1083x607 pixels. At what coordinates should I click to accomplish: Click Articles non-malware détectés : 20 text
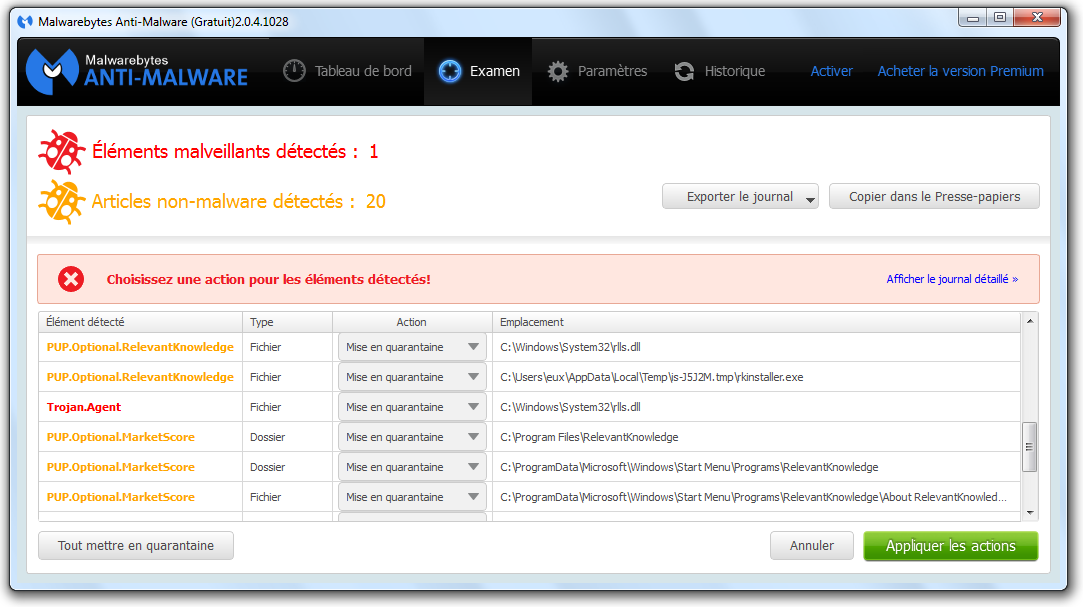tap(239, 202)
